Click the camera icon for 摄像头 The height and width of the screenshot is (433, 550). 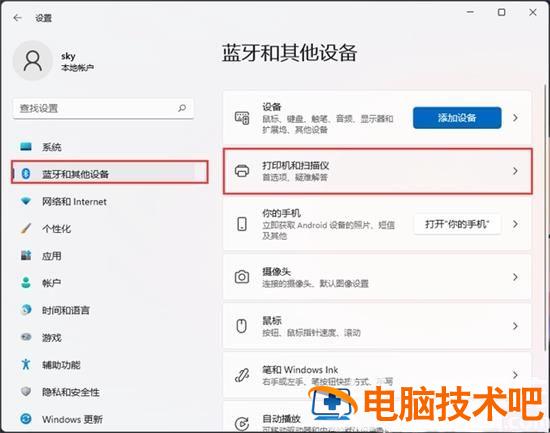pos(242,277)
